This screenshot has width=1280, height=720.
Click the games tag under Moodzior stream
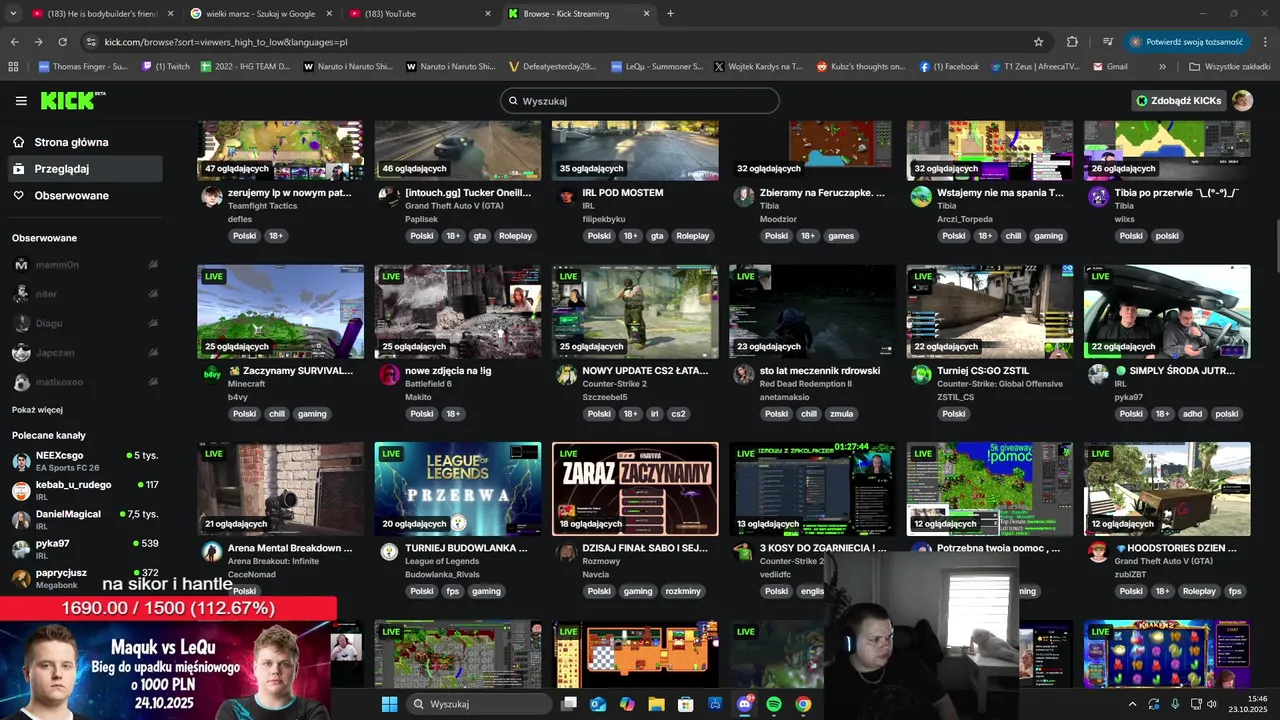click(841, 236)
